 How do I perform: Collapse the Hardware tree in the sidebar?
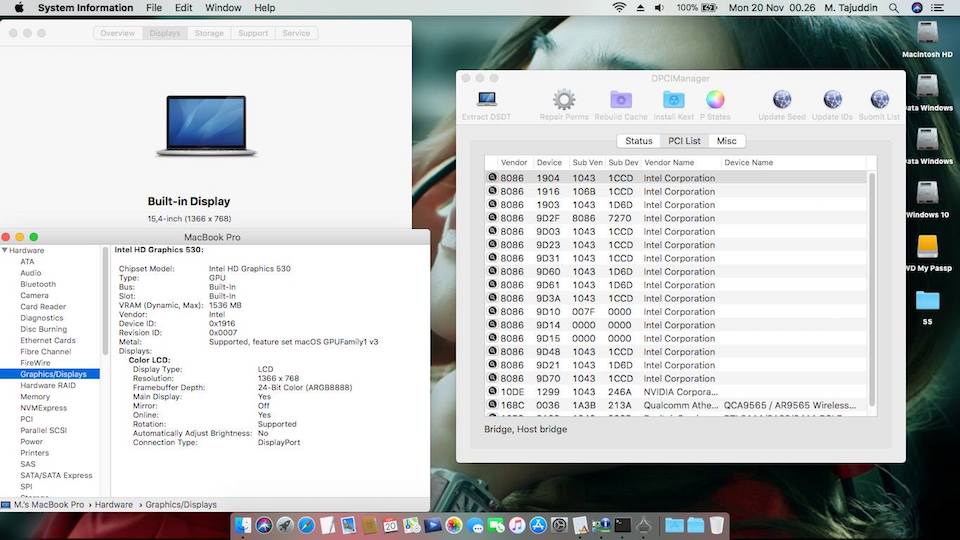pyautogui.click(x=5, y=250)
